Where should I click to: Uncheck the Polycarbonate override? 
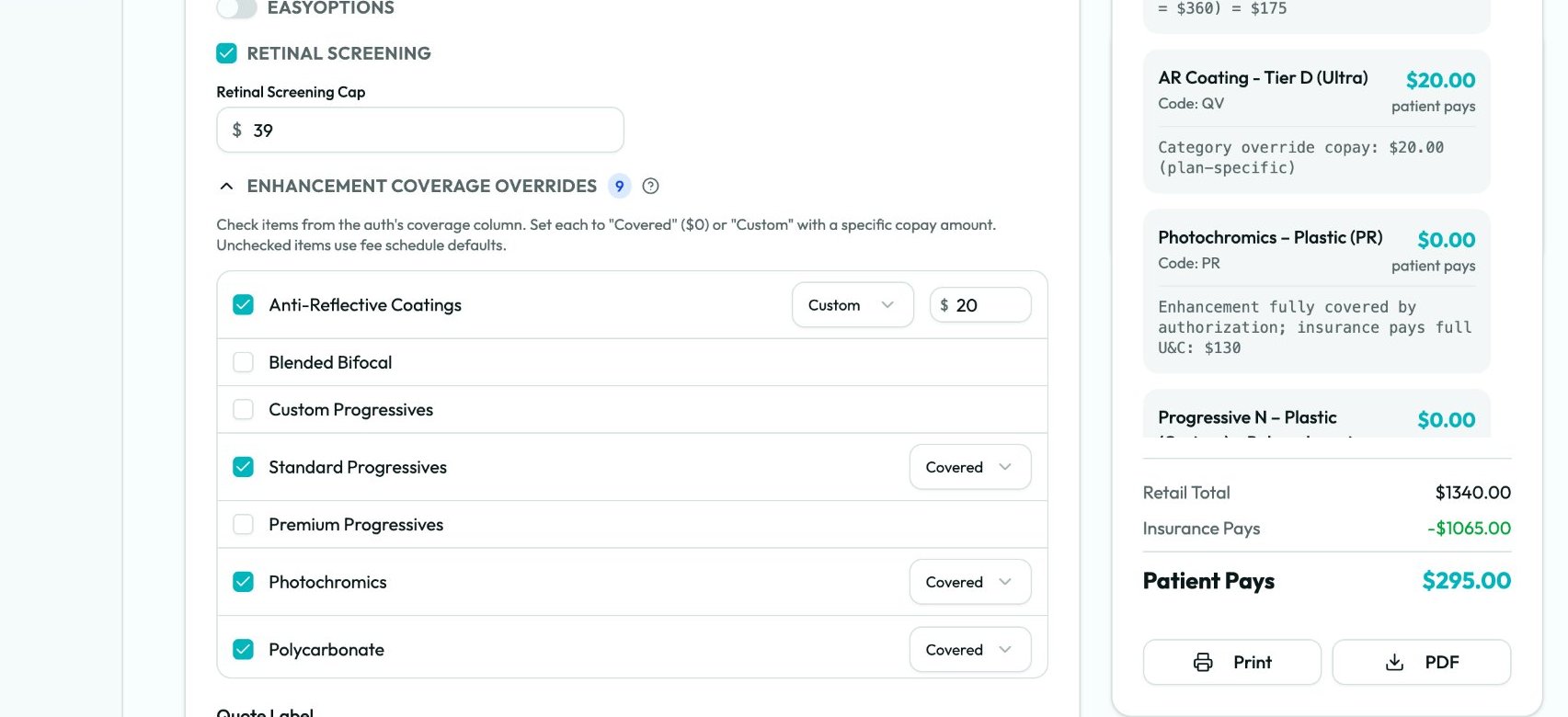[x=243, y=649]
